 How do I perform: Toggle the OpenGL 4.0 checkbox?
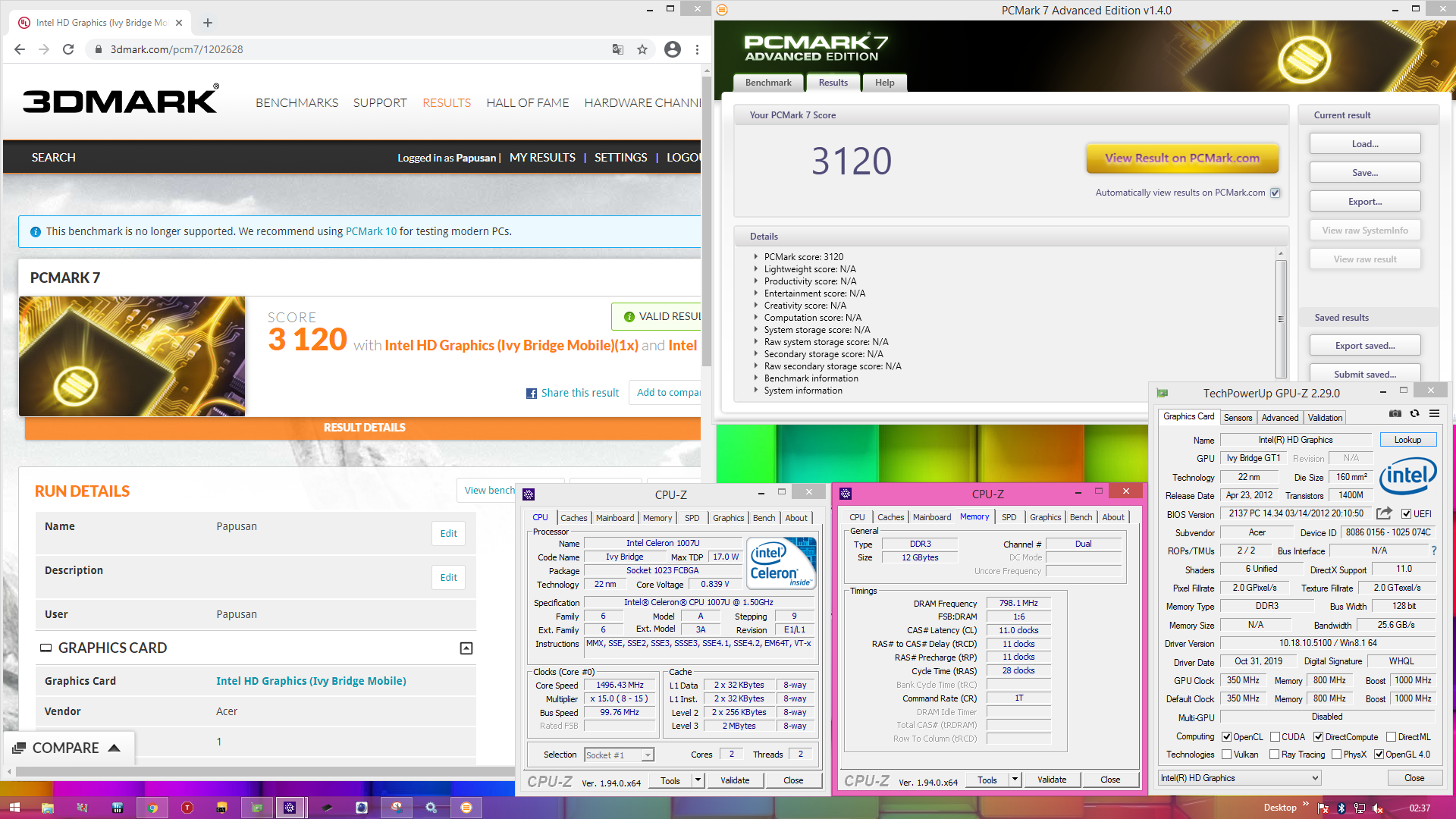pyautogui.click(x=1379, y=755)
